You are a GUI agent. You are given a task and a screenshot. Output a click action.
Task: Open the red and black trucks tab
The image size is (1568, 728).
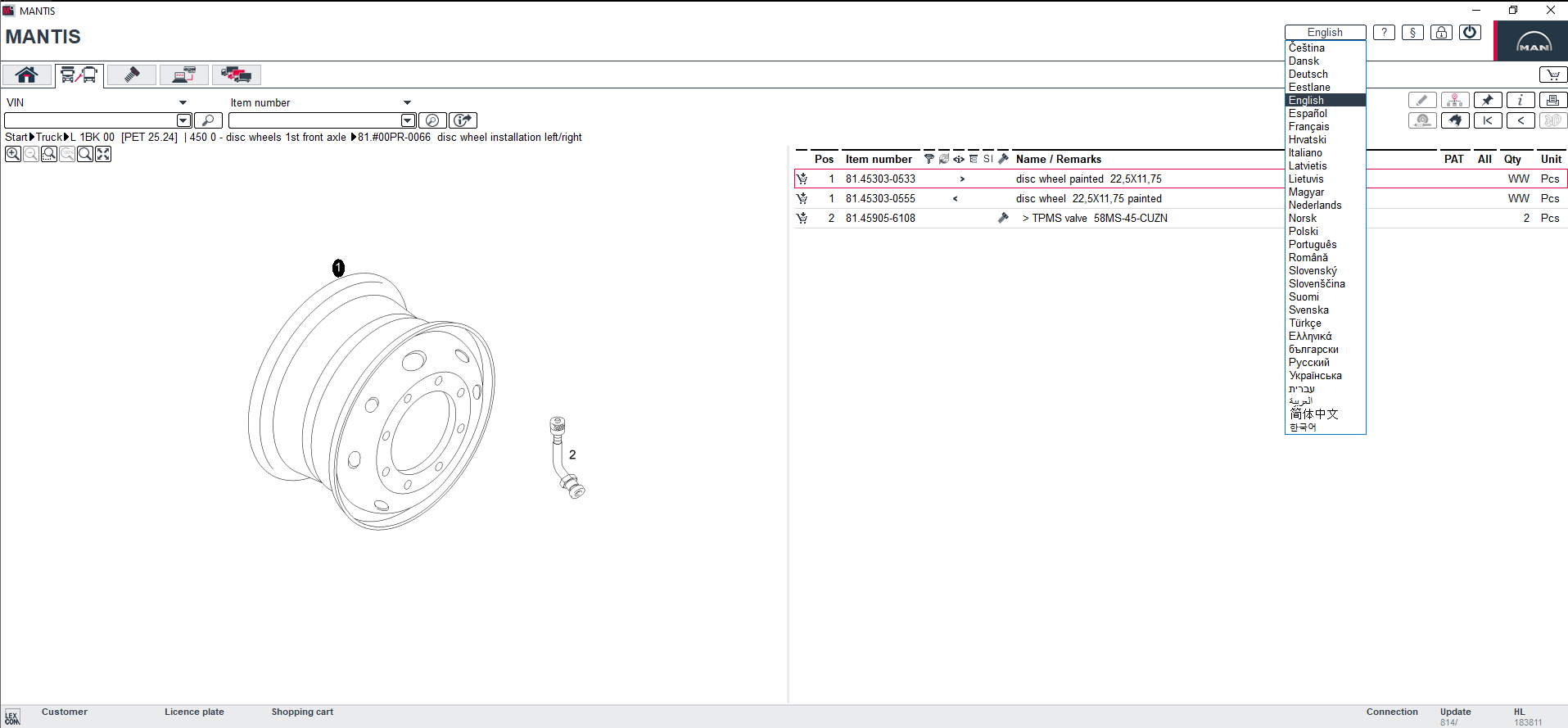pos(237,75)
